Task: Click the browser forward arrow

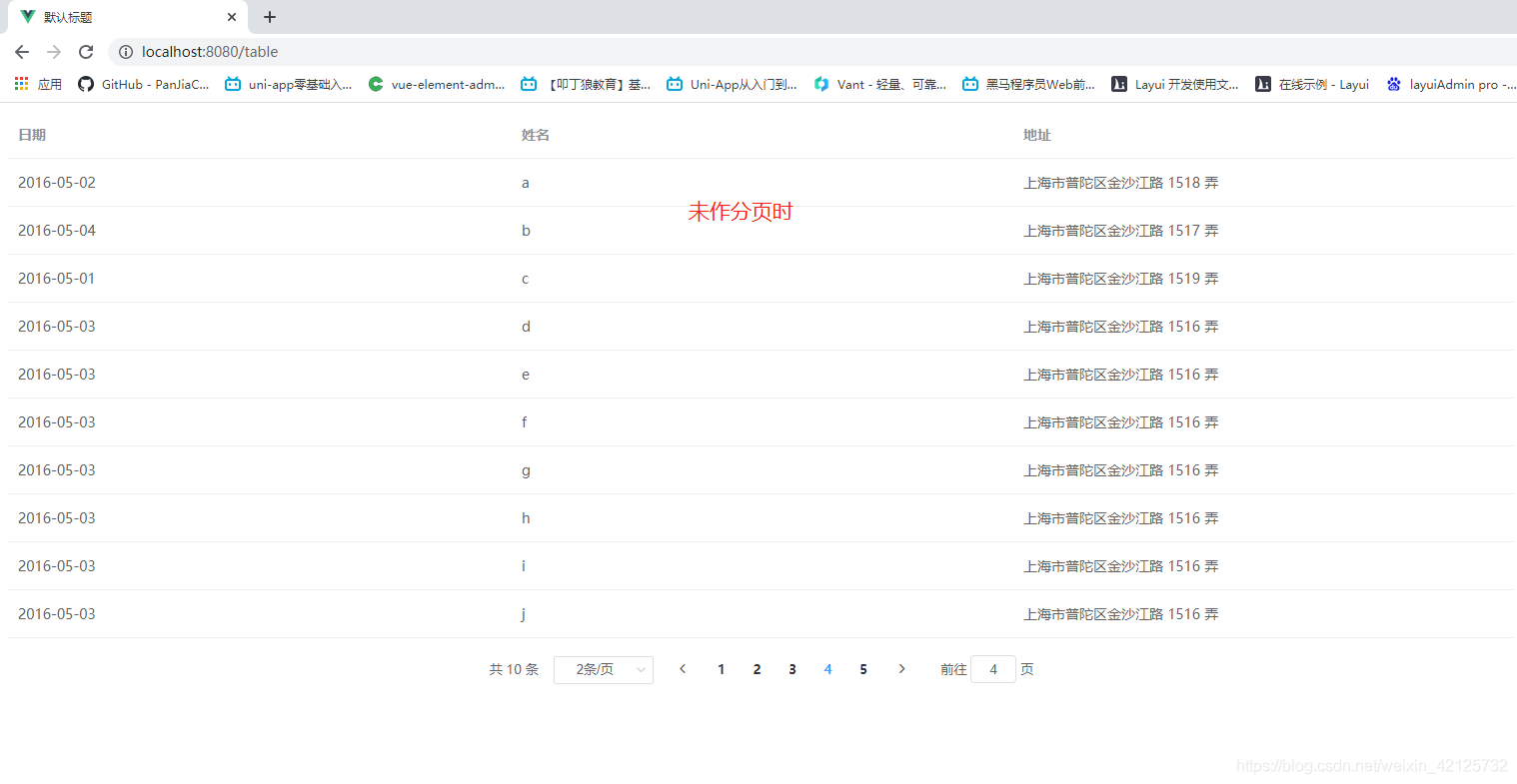Action: pyautogui.click(x=54, y=52)
